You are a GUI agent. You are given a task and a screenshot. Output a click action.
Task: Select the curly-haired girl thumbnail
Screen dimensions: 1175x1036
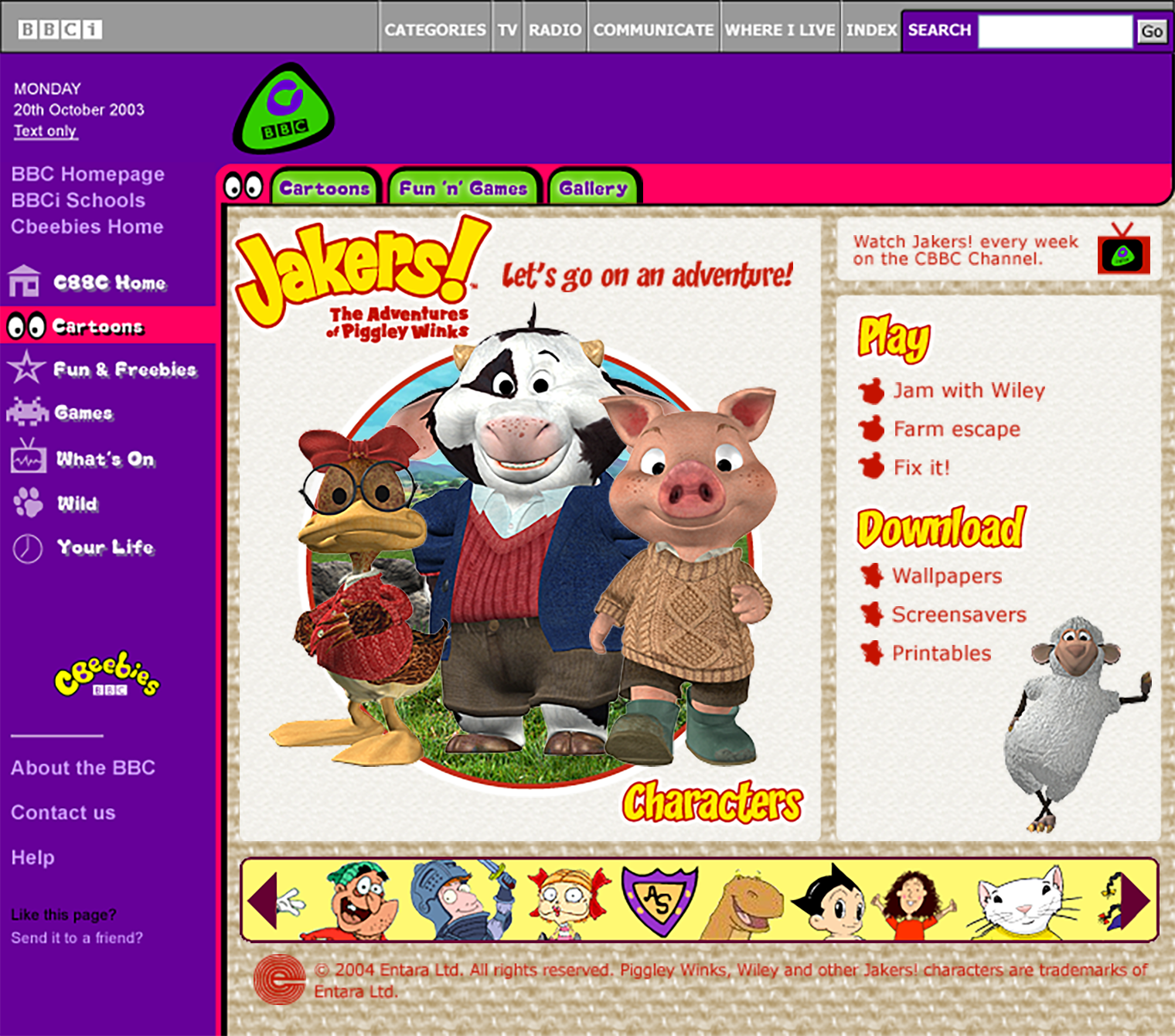pos(913,904)
